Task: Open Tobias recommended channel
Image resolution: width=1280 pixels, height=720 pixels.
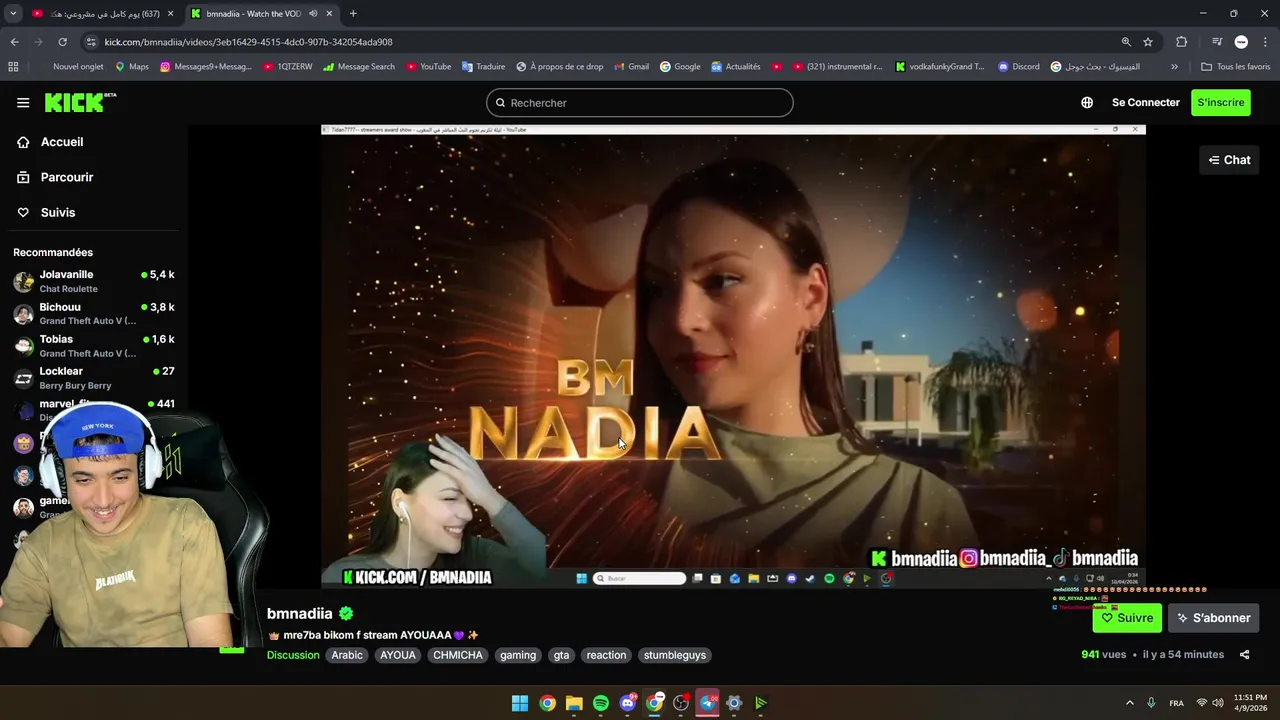Action: (94, 346)
